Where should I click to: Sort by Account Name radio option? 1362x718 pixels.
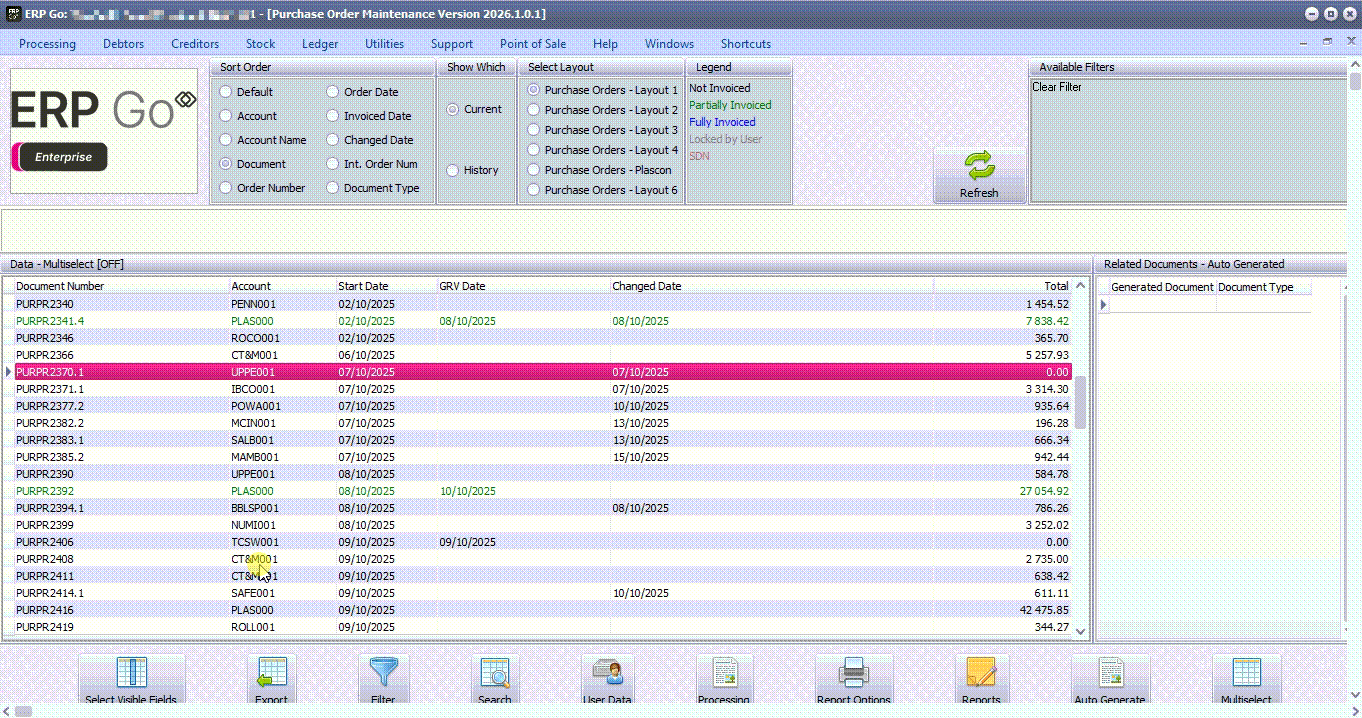point(227,140)
